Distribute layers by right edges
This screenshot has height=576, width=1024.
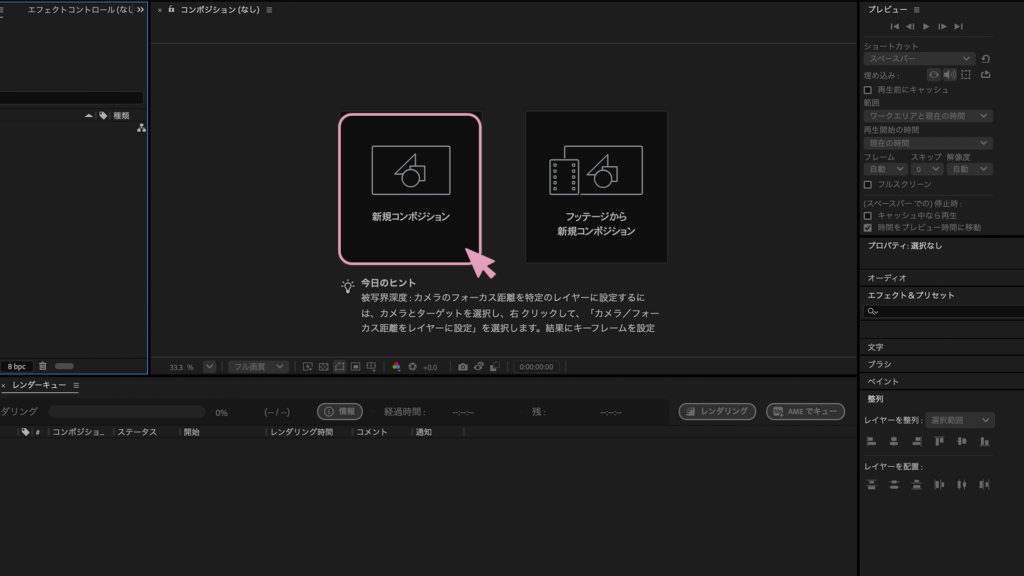point(985,485)
